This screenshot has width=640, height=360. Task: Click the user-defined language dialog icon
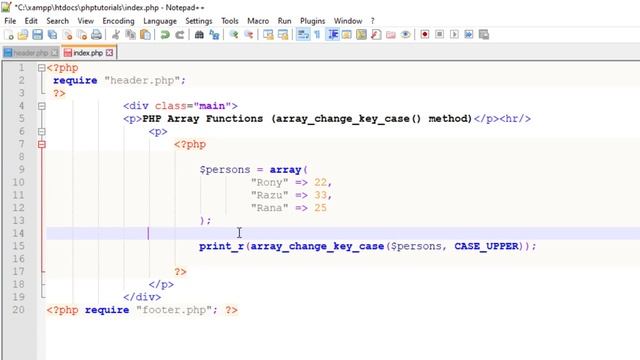coord(347,35)
